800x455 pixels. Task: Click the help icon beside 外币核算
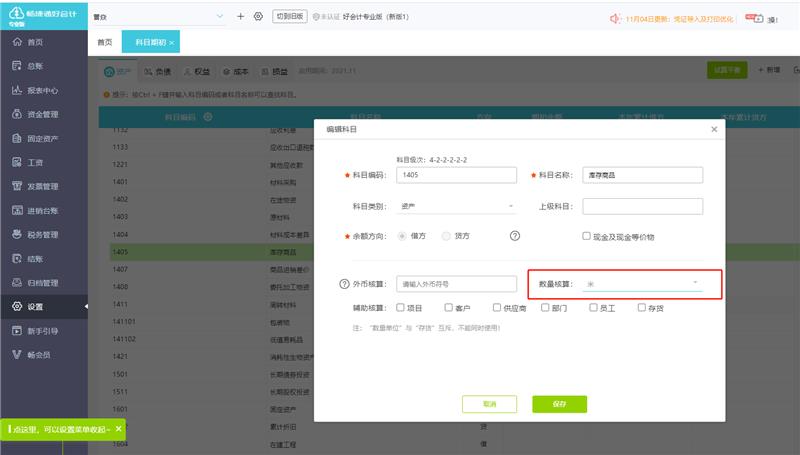point(345,283)
